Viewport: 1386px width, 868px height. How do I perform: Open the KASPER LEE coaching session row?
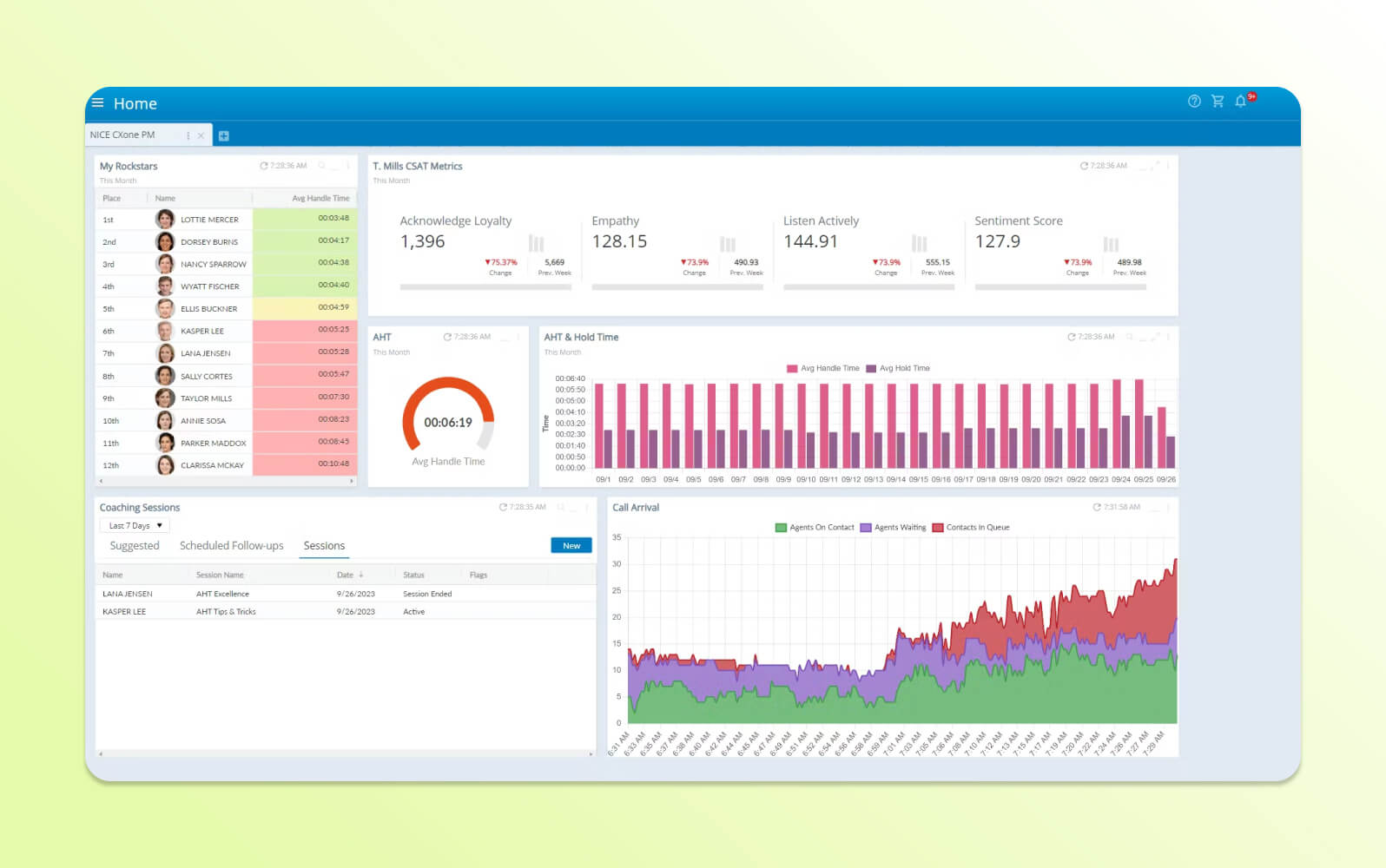[346, 611]
